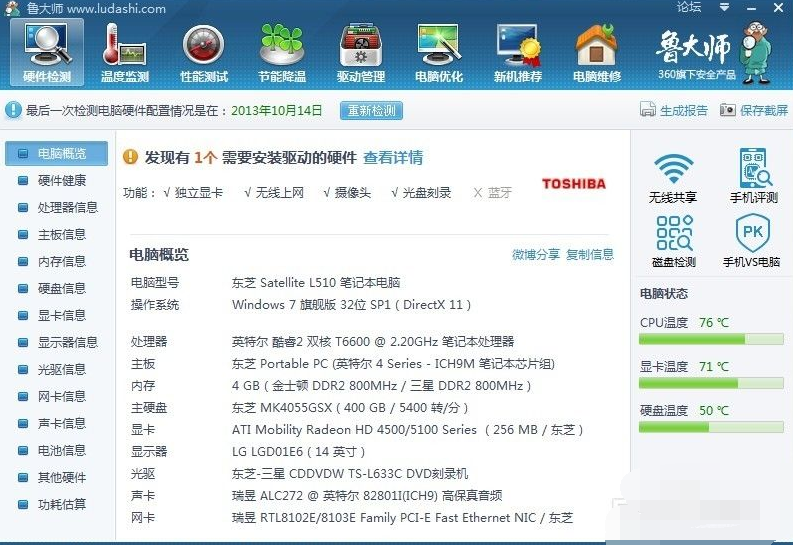Click the 查看详情 driver details link

tap(392, 158)
